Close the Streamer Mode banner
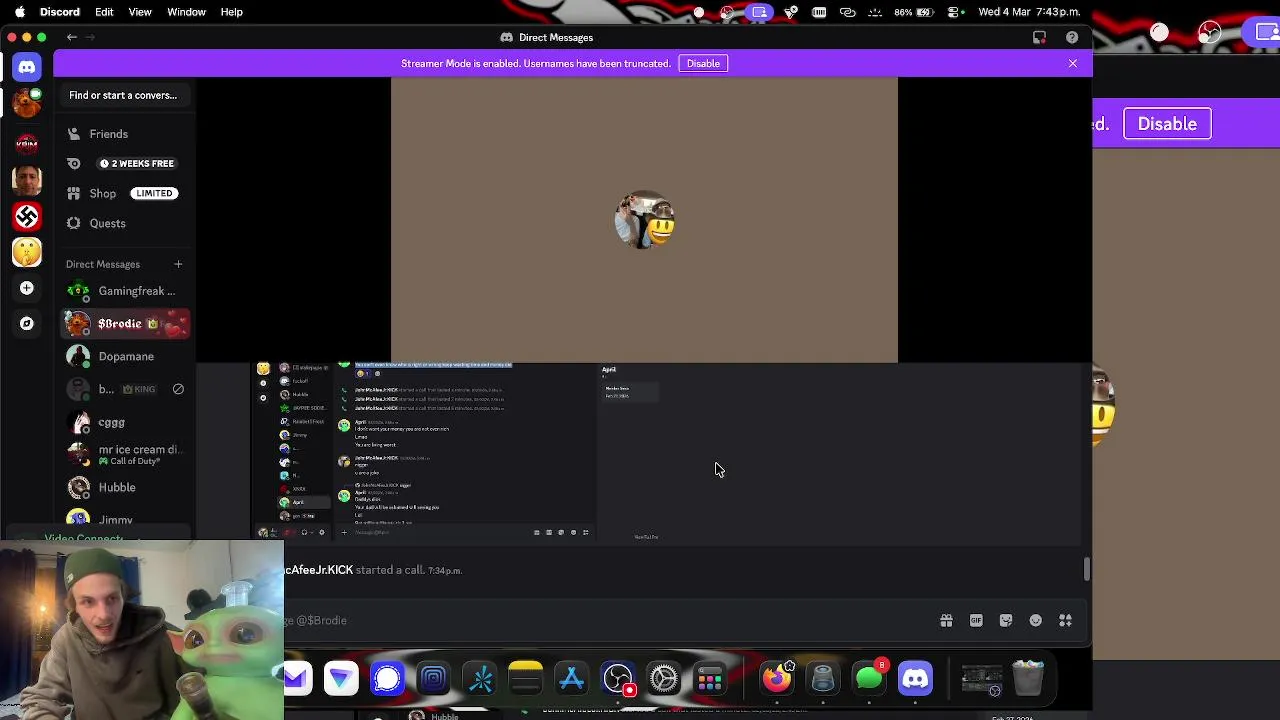The width and height of the screenshot is (1280, 720). coord(1073,63)
